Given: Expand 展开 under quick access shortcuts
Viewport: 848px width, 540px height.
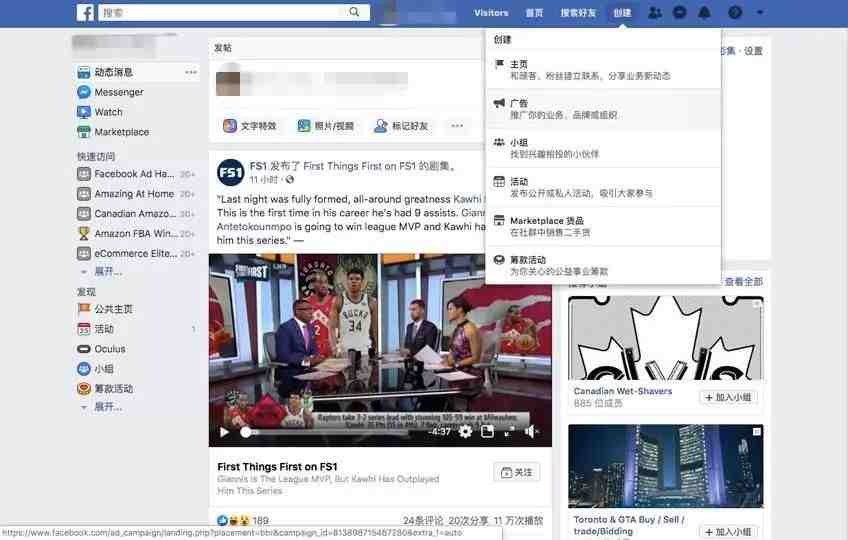Looking at the screenshot, I should click(x=108, y=271).
